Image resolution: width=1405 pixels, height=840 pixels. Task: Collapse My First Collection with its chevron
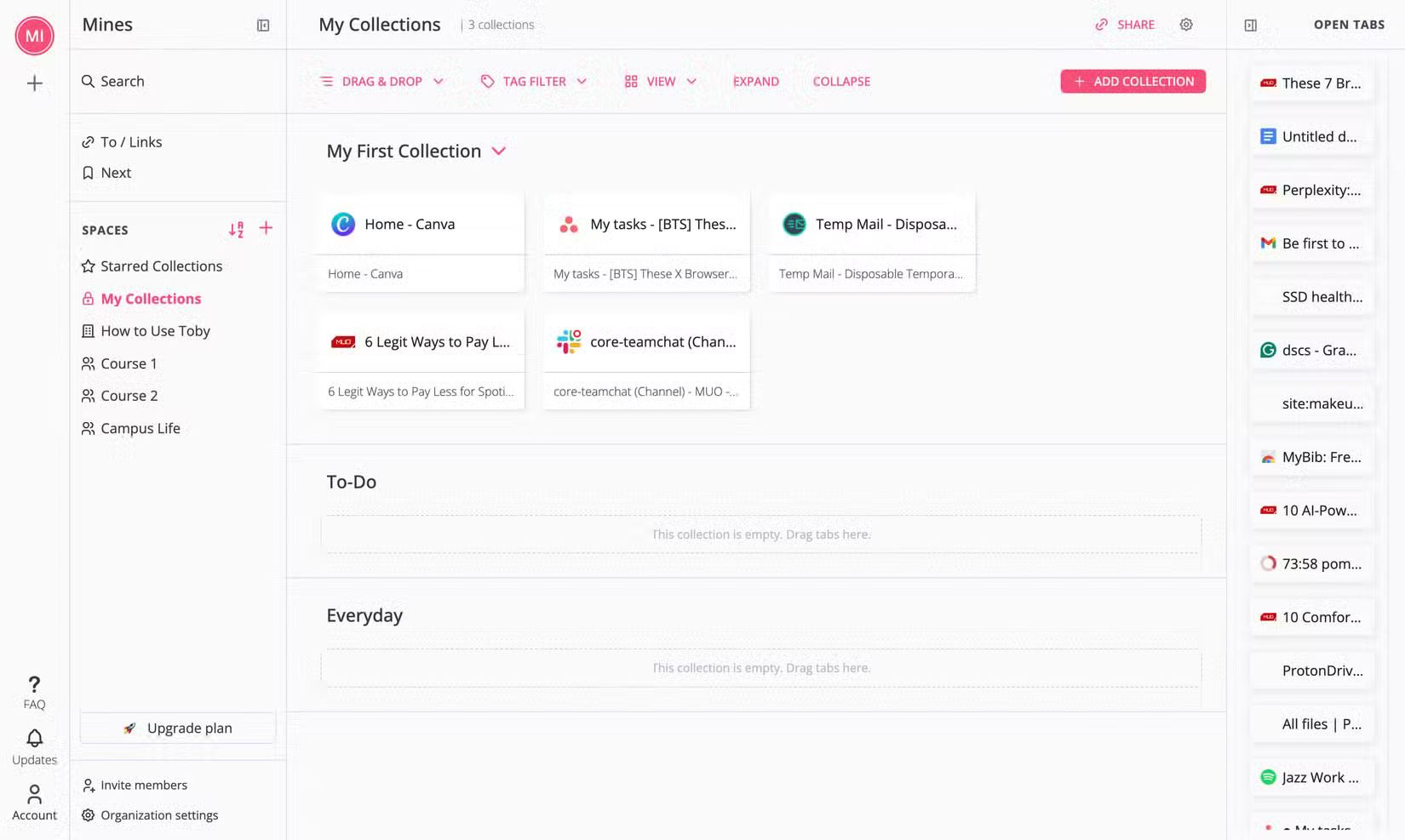pos(500,151)
